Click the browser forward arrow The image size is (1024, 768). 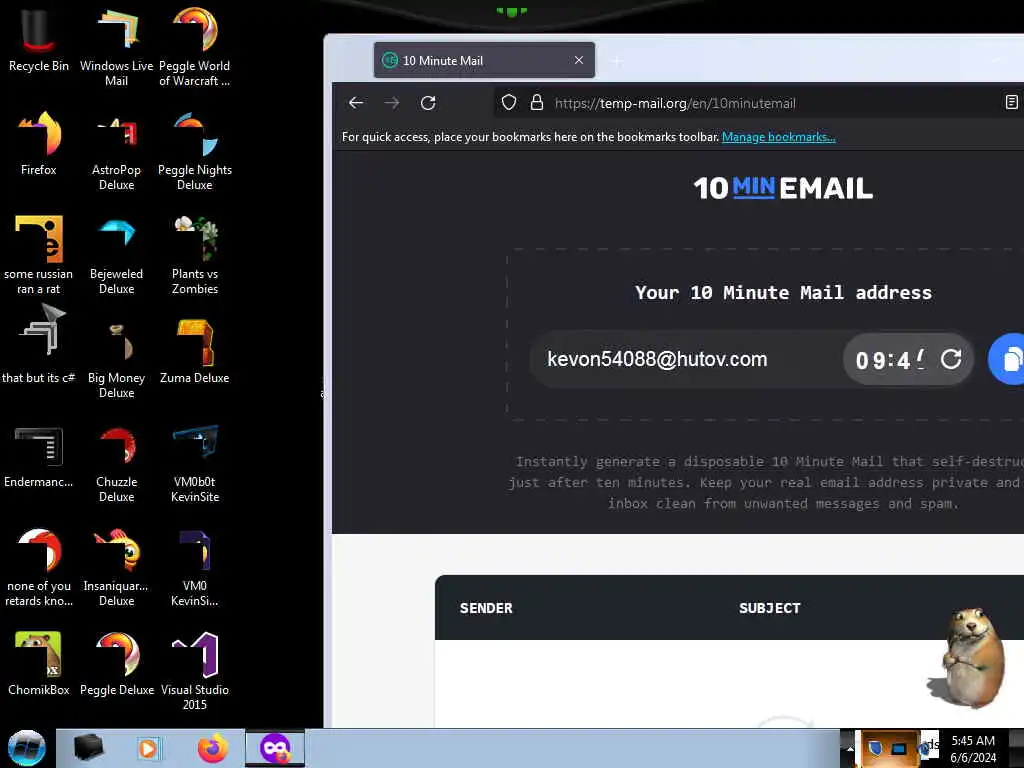pos(392,103)
